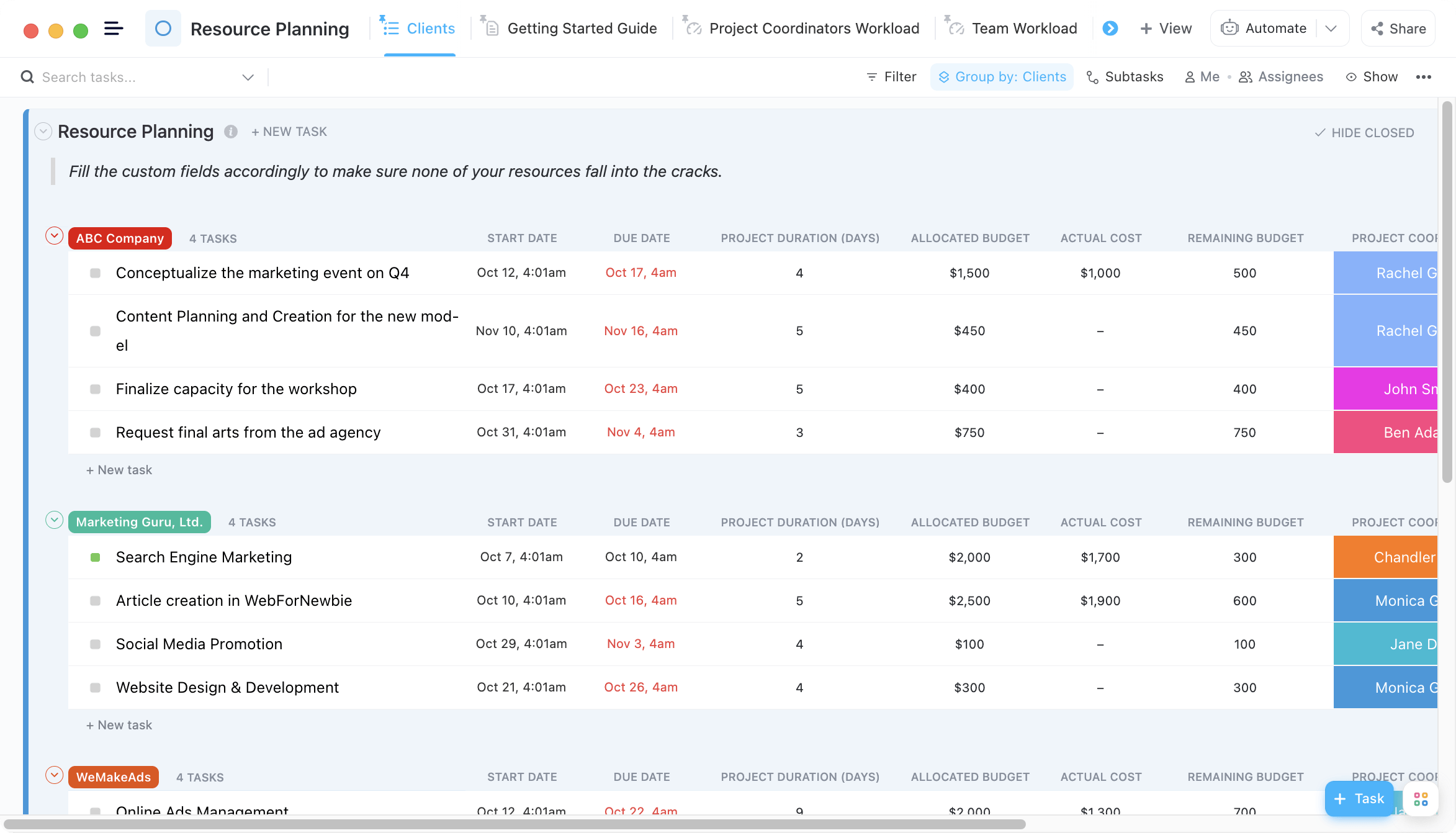Image resolution: width=1456 pixels, height=833 pixels.
Task: Click the + New task link under ABC Company
Action: click(118, 470)
